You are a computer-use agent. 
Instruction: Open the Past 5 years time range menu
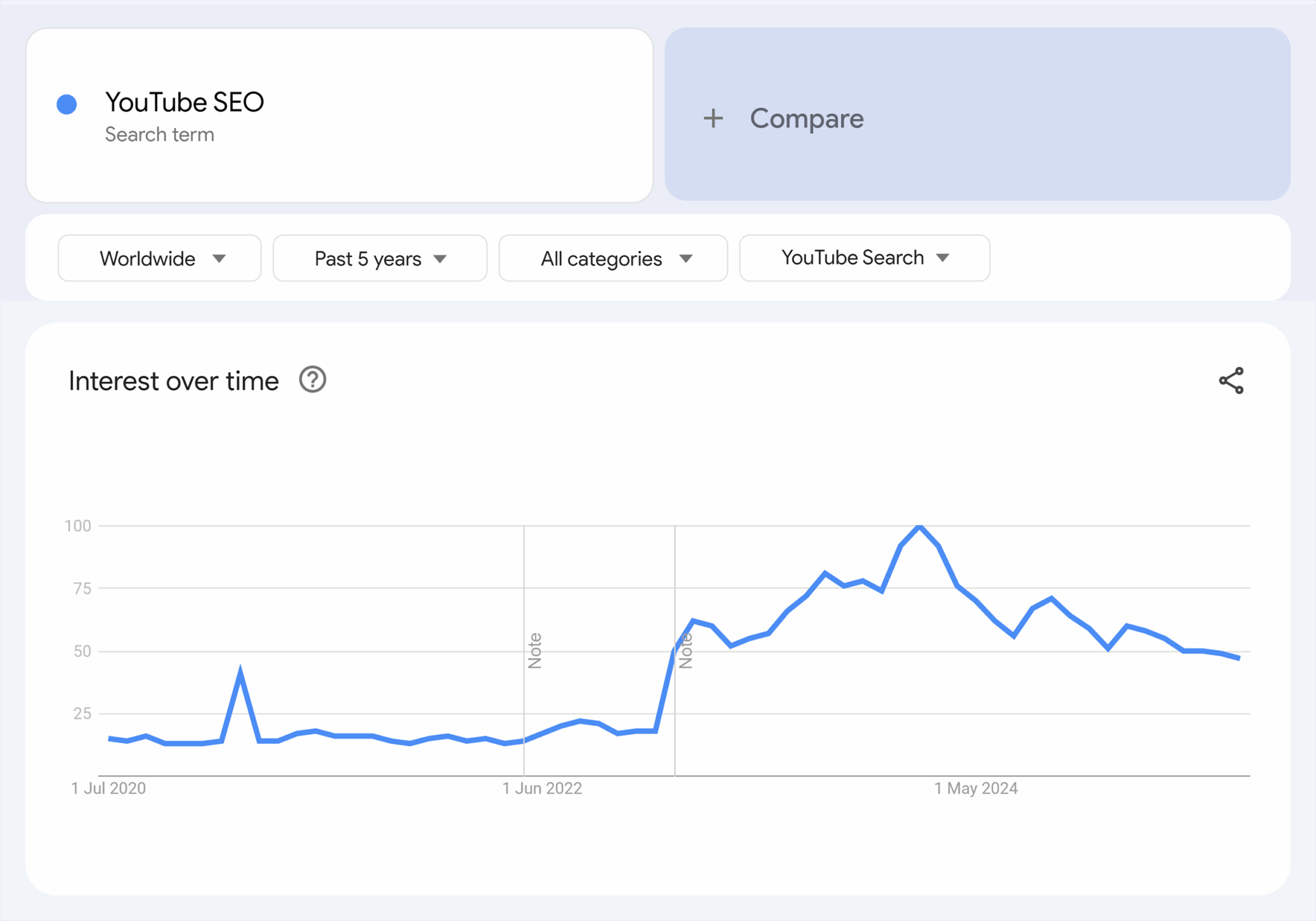coord(367,258)
